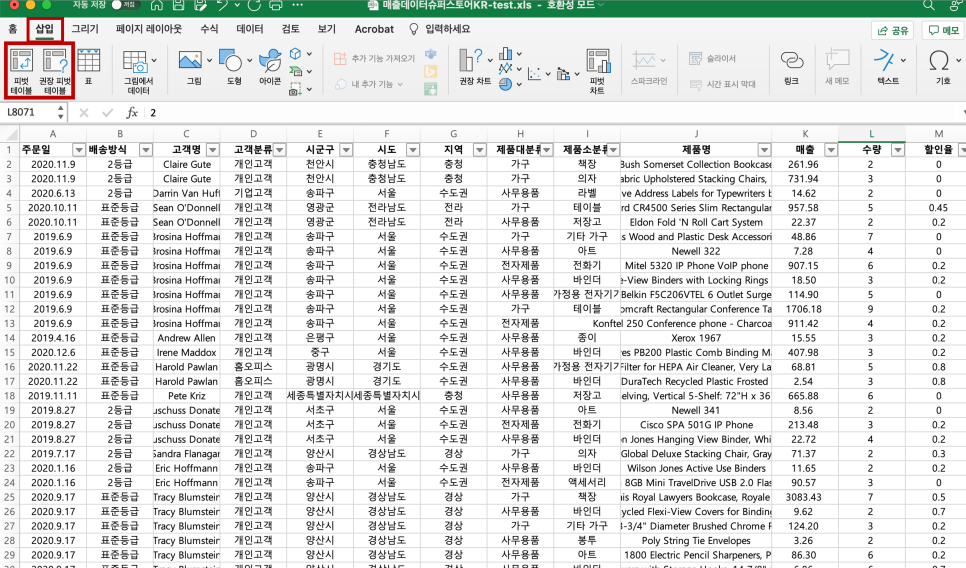The width and height of the screenshot is (966, 568).
Task: Click the line chart icon
Action: coord(506,68)
